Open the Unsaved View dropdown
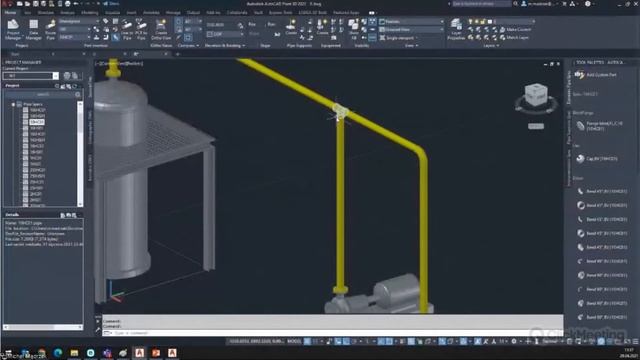Image resolution: width=640 pixels, height=360 pixels. [x=411, y=29]
